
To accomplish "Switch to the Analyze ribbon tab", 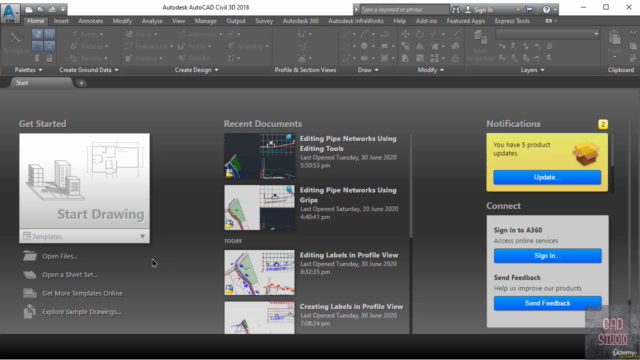I will (x=152, y=21).
